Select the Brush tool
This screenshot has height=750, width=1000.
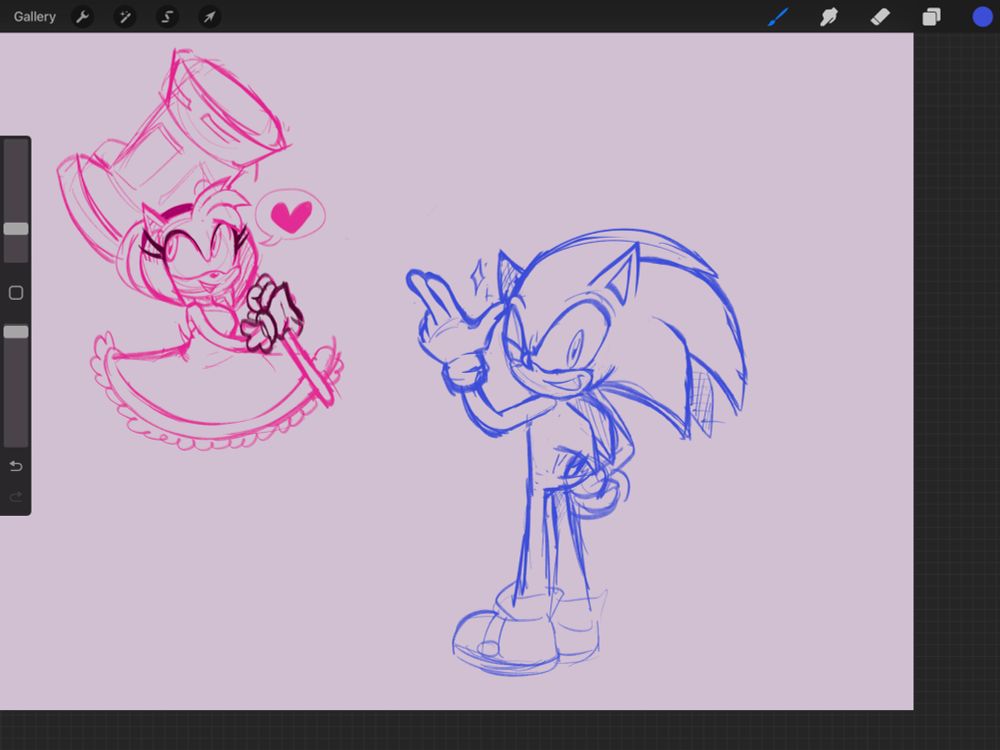click(778, 17)
